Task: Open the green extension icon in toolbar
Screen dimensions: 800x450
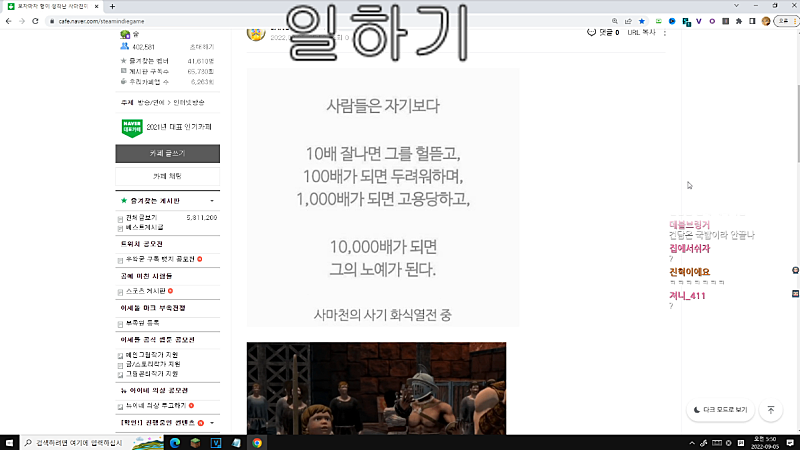Action: [x=659, y=21]
